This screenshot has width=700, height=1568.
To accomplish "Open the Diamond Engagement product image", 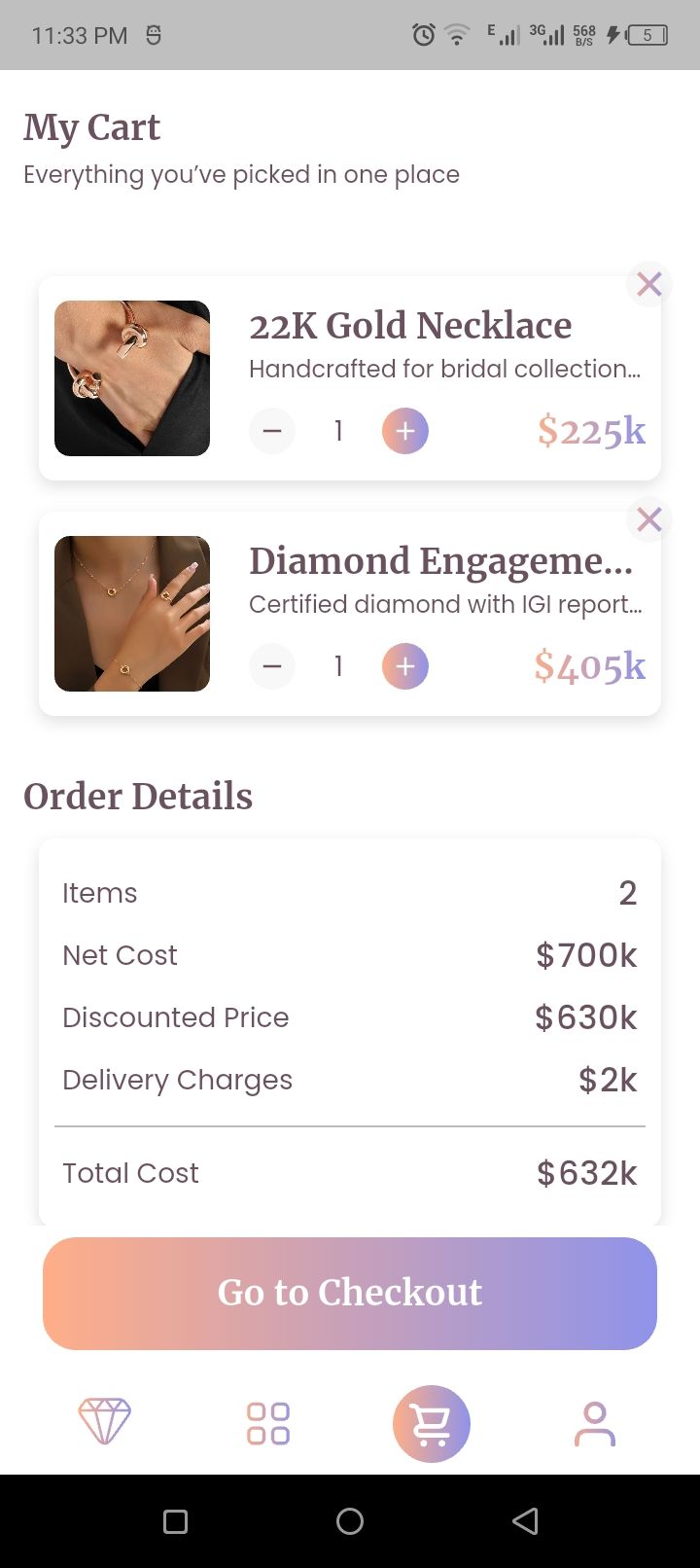I will click(132, 614).
